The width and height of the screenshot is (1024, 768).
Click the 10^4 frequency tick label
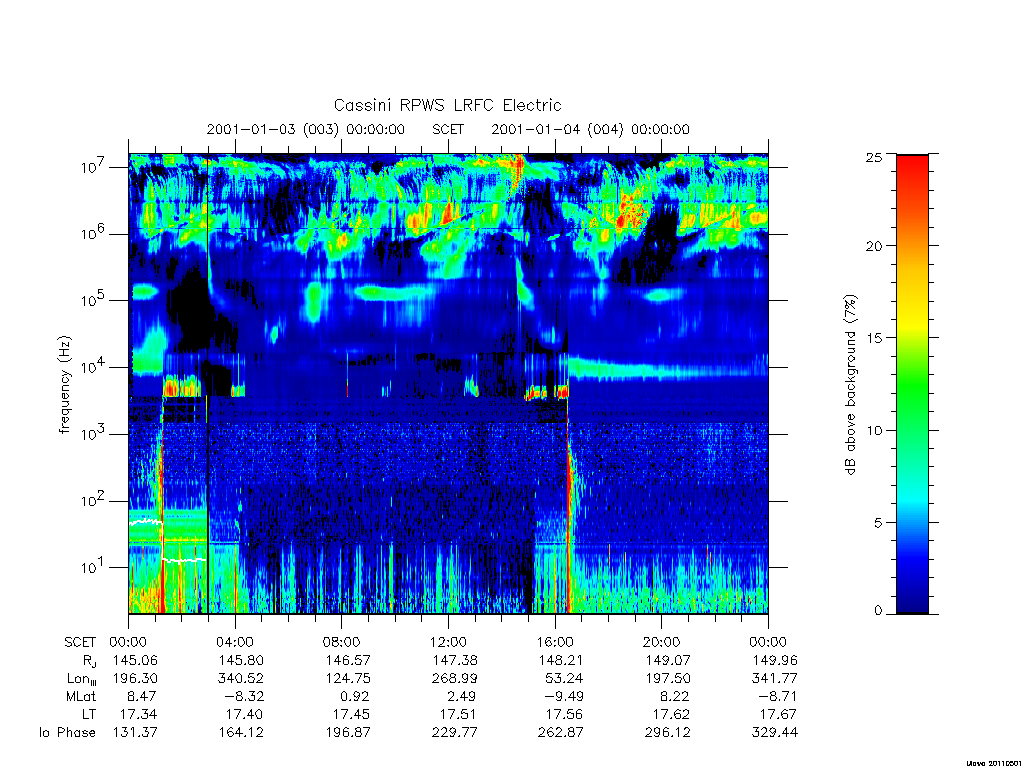[x=94, y=368]
